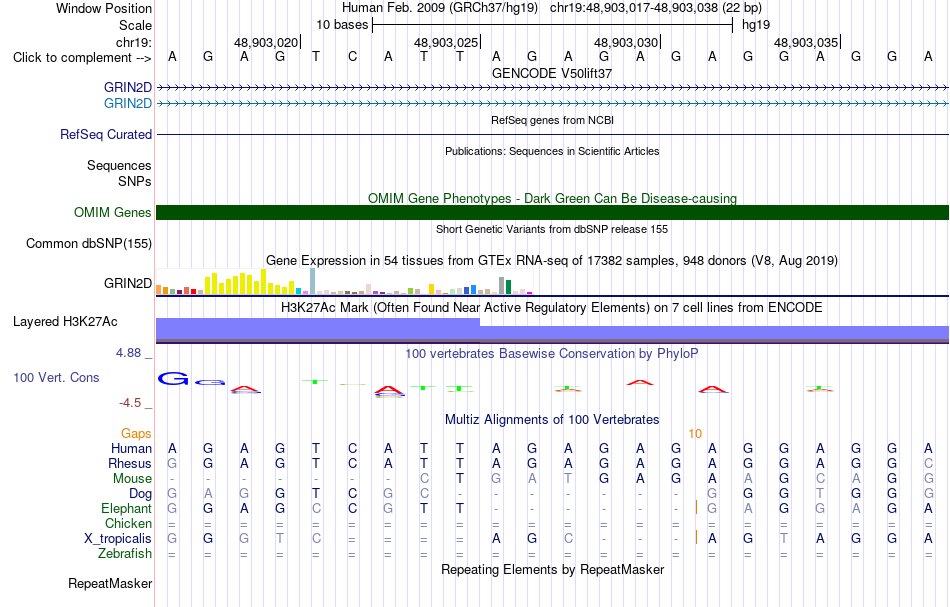
Task: Click the 100 Vert. Cons track label
Action: point(56,377)
